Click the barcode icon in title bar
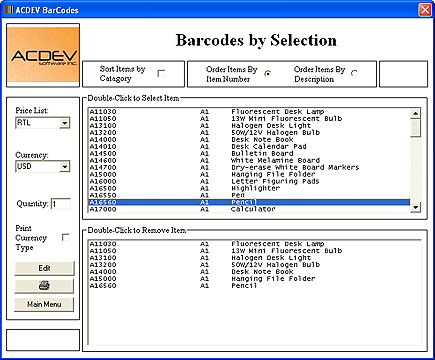The height and width of the screenshot is (360, 435). 8,10
